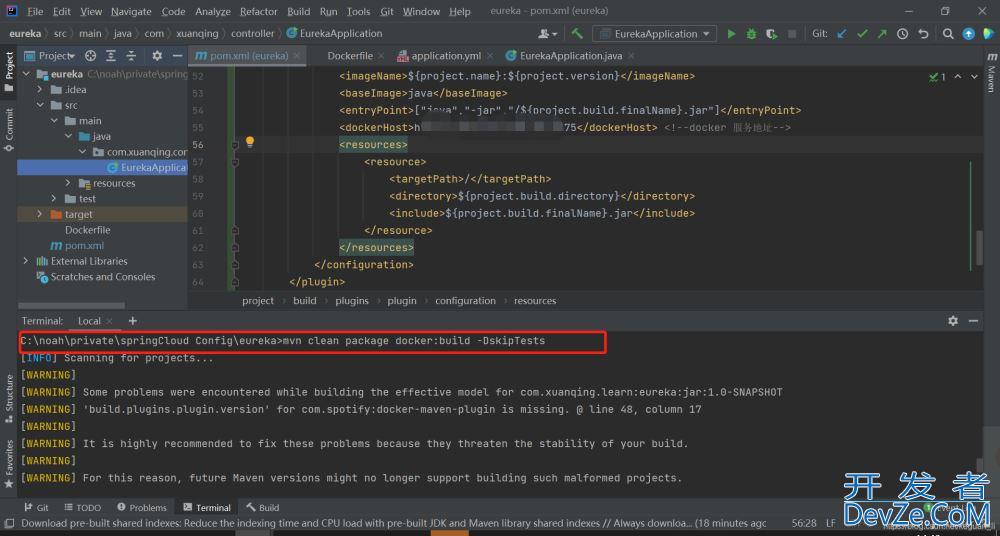Open Search Everywhere magnifier icon
The image size is (1000, 536).
(x=948, y=34)
